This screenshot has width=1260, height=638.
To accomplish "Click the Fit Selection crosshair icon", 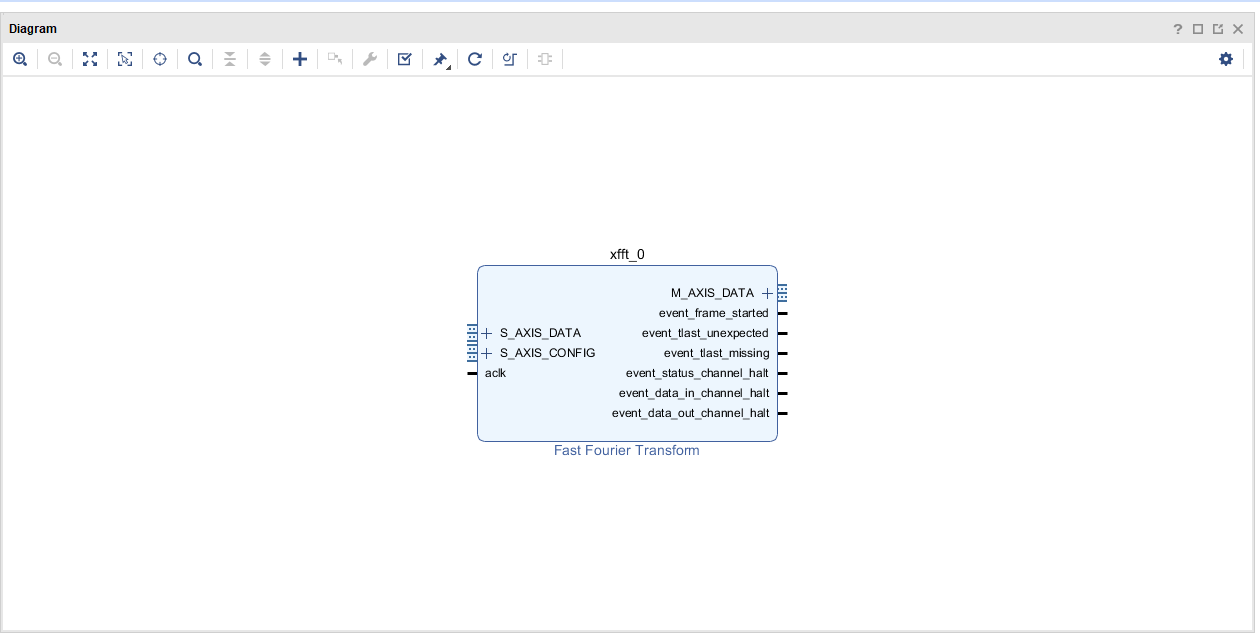I will click(160, 59).
